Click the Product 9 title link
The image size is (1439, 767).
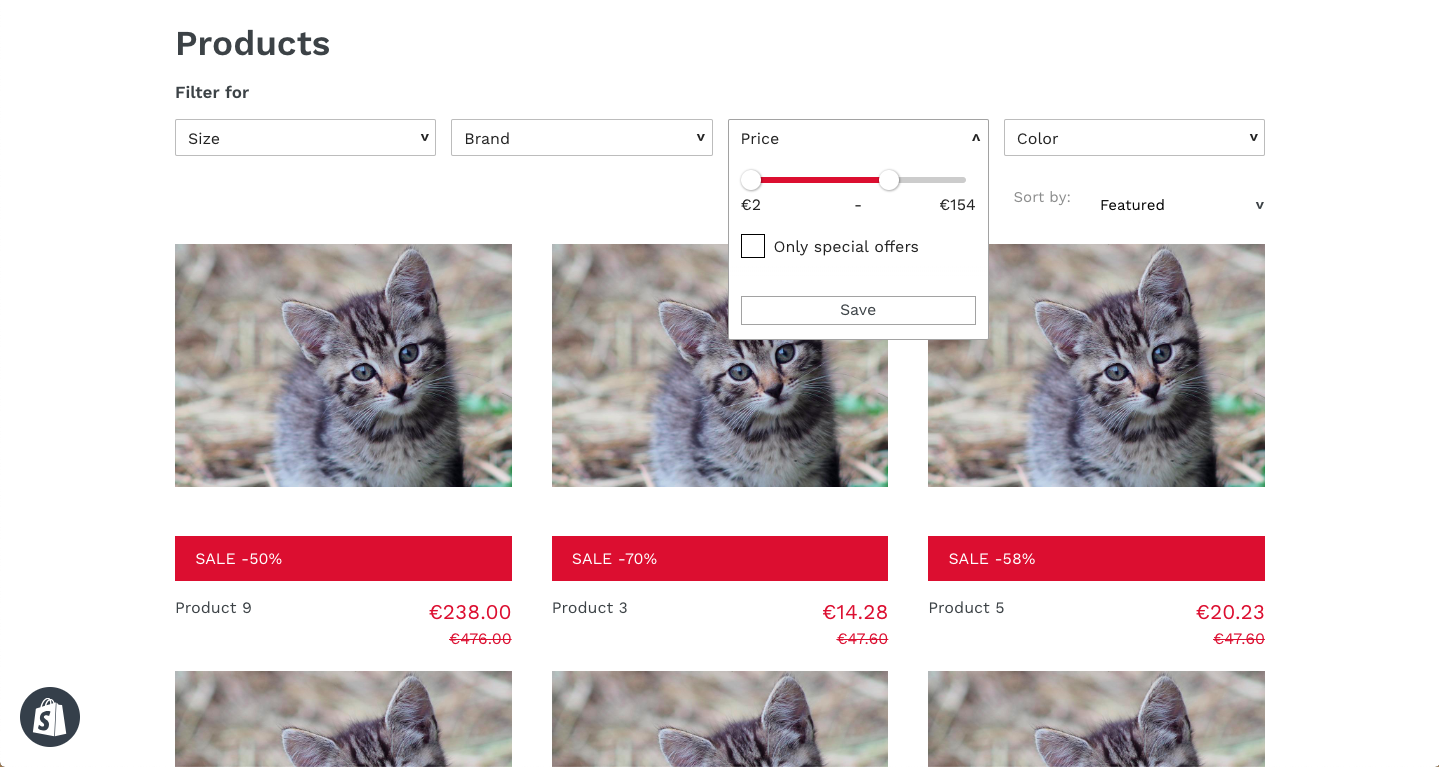coord(213,608)
